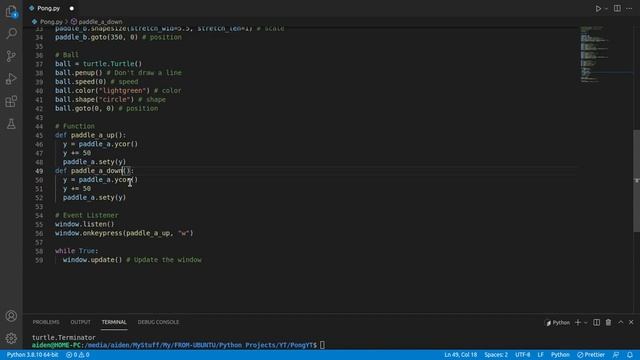Click 'window.update()' code line
Viewport: 640px width, 360px height.
point(92,260)
